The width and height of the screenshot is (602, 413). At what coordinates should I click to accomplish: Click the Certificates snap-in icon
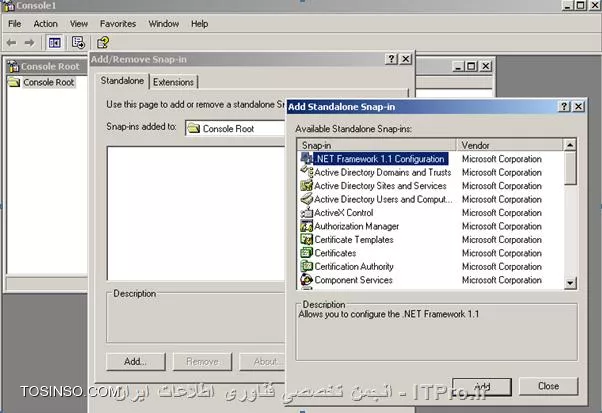(x=306, y=253)
